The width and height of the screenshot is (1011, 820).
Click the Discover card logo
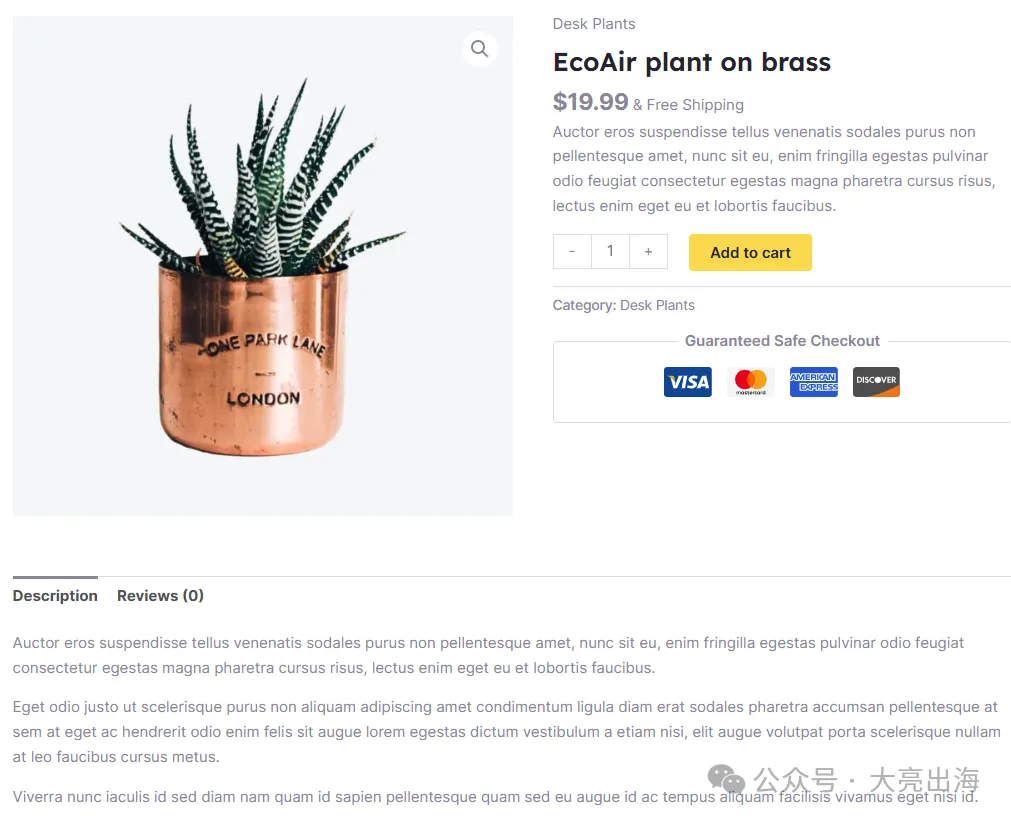pyautogui.click(x=876, y=382)
